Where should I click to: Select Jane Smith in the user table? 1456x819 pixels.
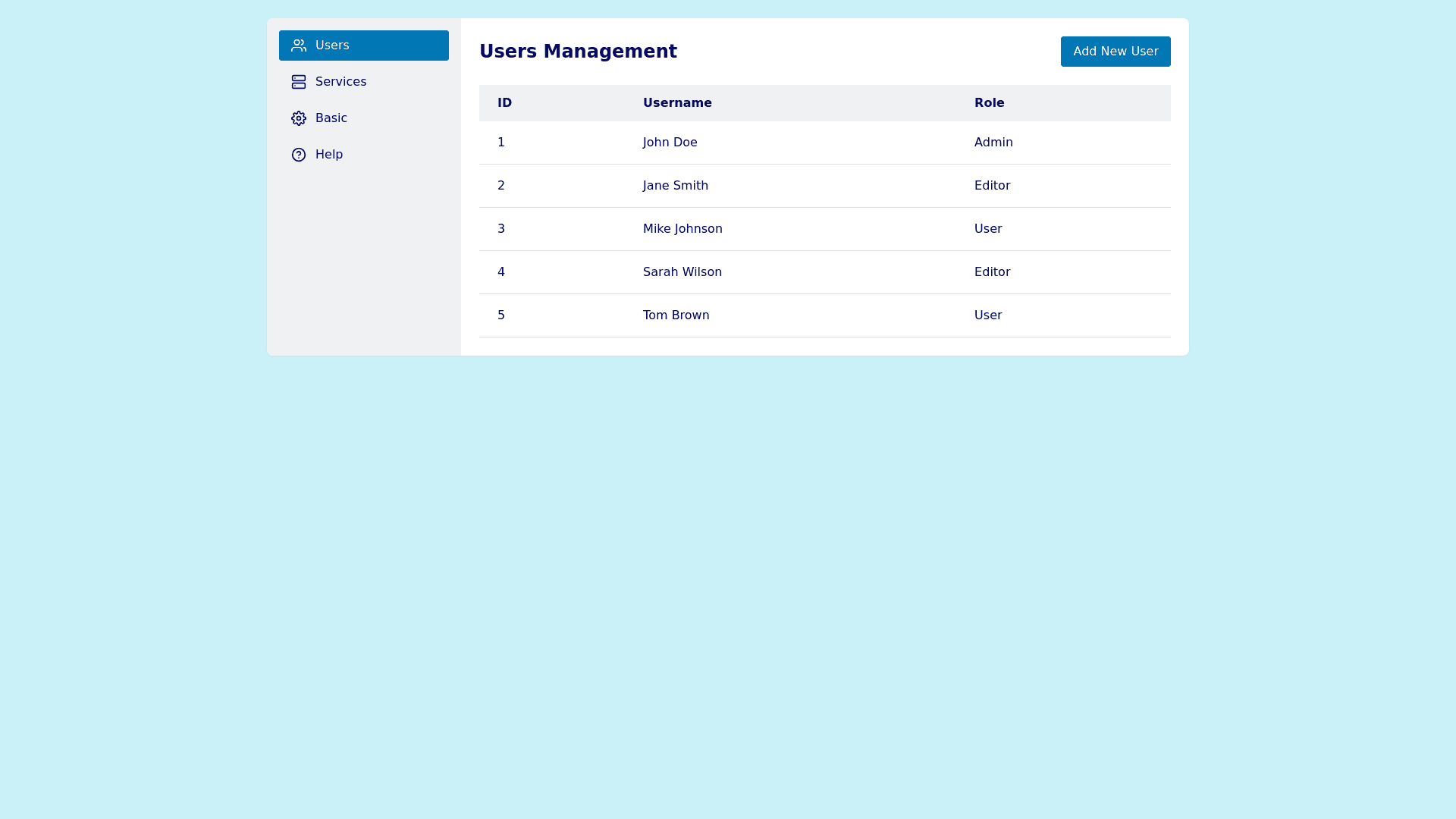(x=676, y=186)
